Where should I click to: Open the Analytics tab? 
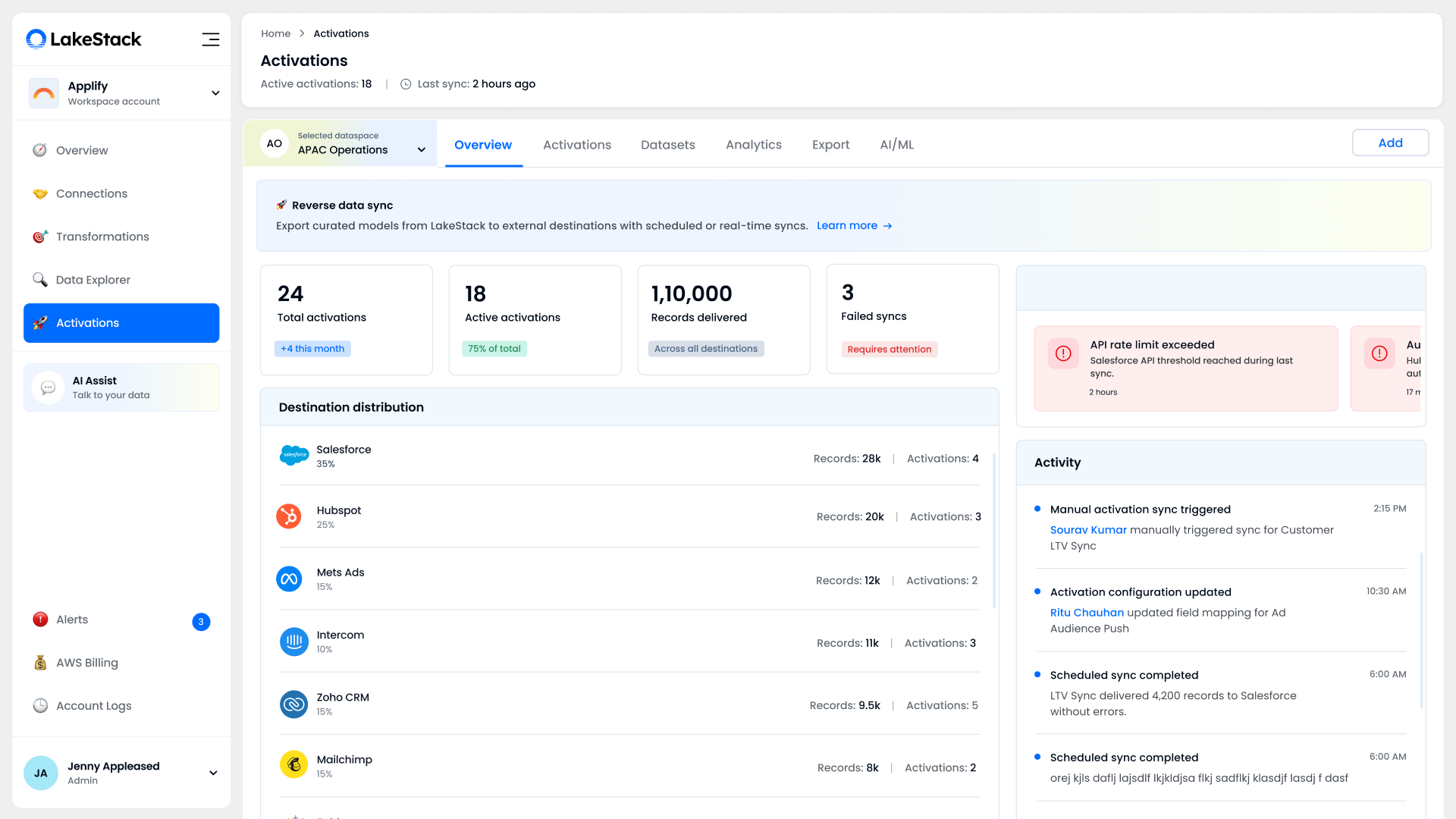coord(753,145)
